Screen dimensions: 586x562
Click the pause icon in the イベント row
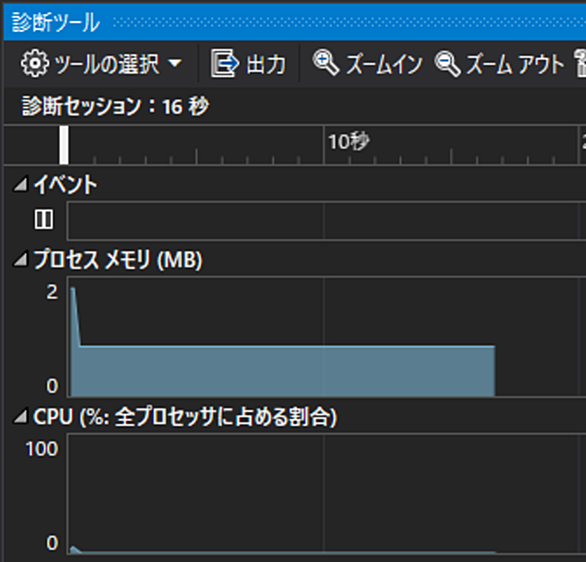[x=44, y=219]
